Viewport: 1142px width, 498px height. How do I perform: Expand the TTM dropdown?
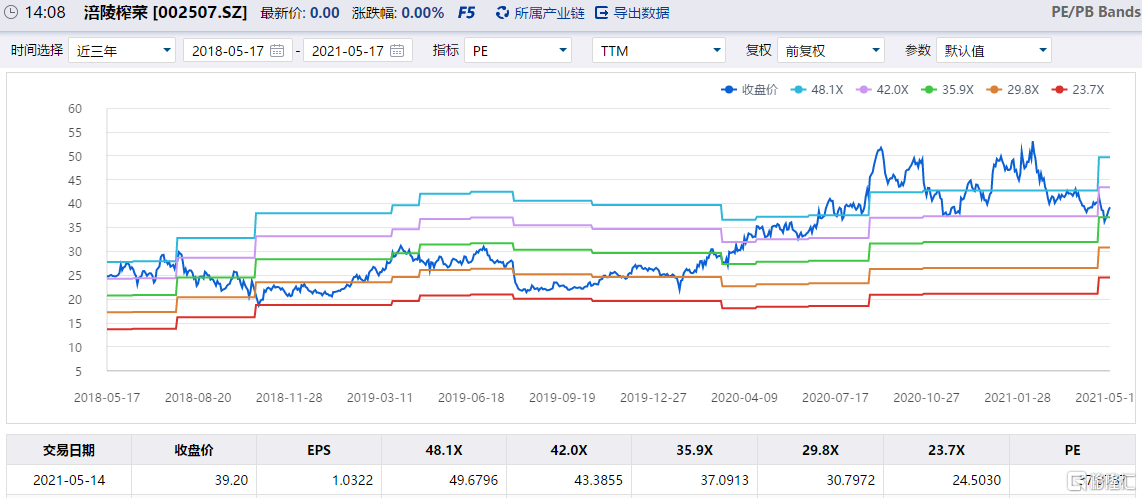click(659, 50)
